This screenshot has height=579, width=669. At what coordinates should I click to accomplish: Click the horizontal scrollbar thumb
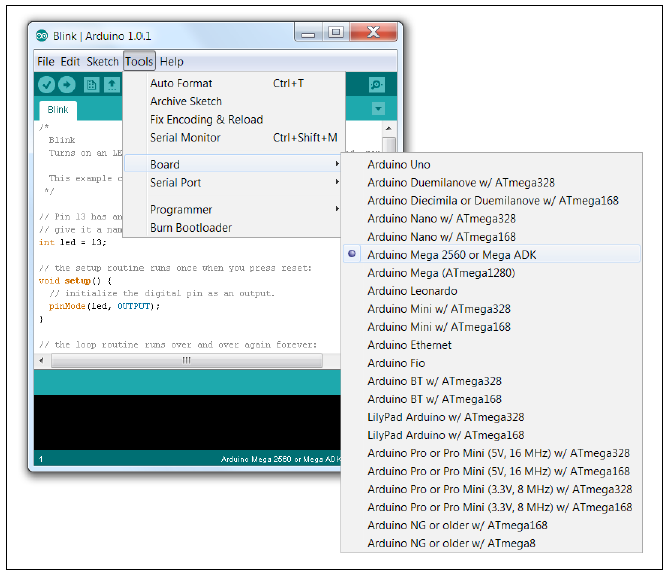[x=187, y=361]
